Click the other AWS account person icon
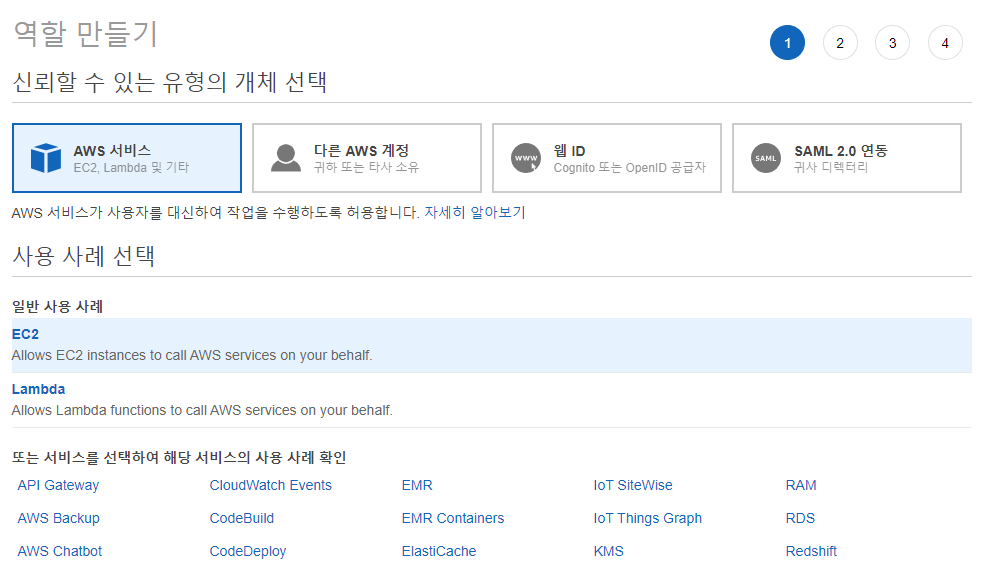The height and width of the screenshot is (561, 982). [x=286, y=158]
